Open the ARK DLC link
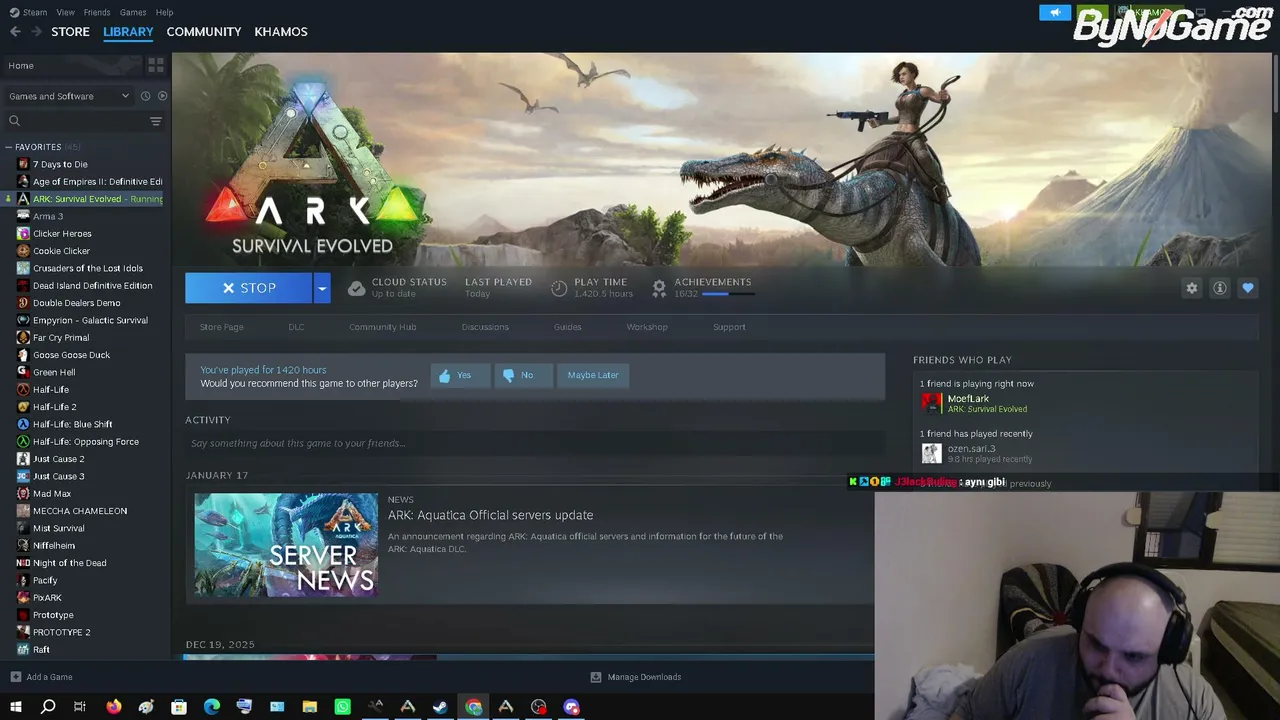This screenshot has height=720, width=1280. (x=296, y=327)
